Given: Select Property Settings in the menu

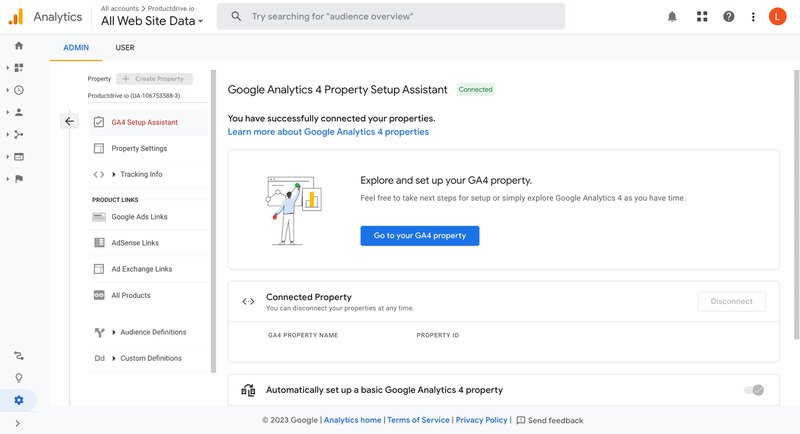Looking at the screenshot, I should [139, 148].
